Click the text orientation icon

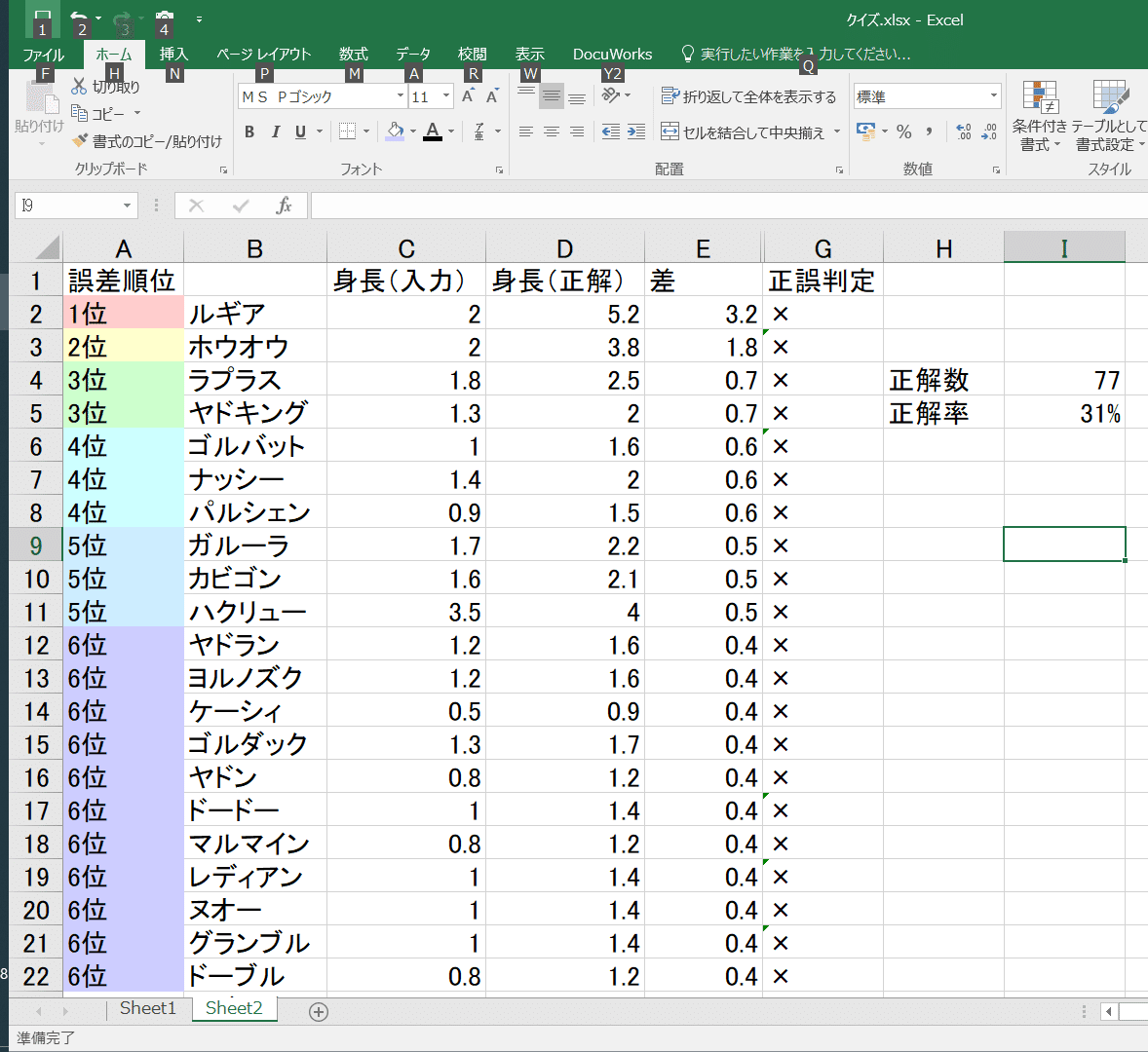(611, 95)
